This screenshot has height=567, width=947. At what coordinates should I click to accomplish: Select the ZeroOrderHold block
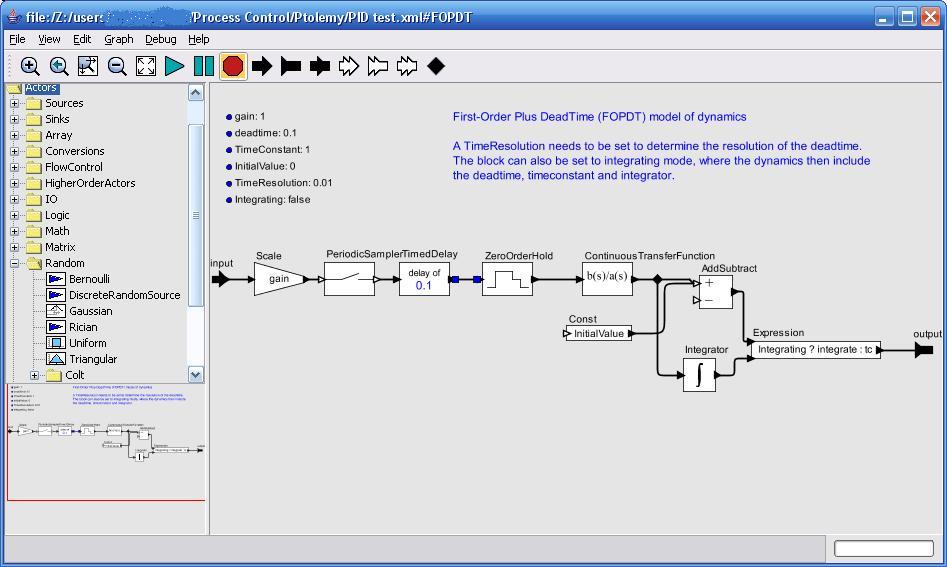point(507,280)
